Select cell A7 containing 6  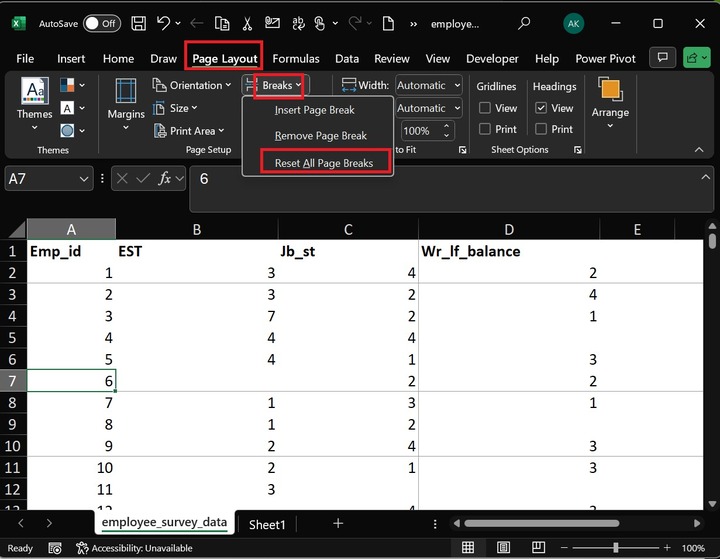tap(71, 380)
